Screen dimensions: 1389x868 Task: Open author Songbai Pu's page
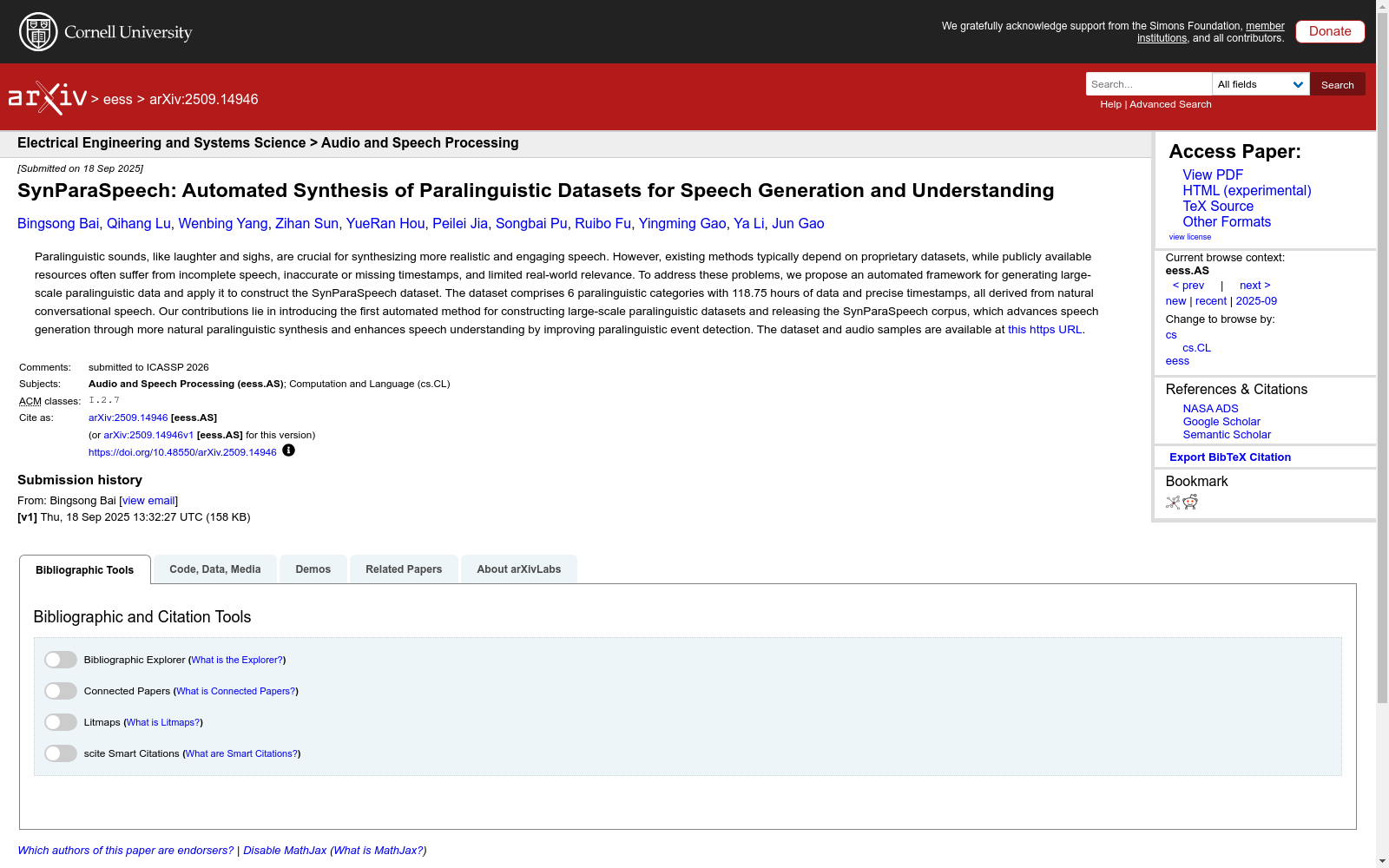(x=531, y=223)
